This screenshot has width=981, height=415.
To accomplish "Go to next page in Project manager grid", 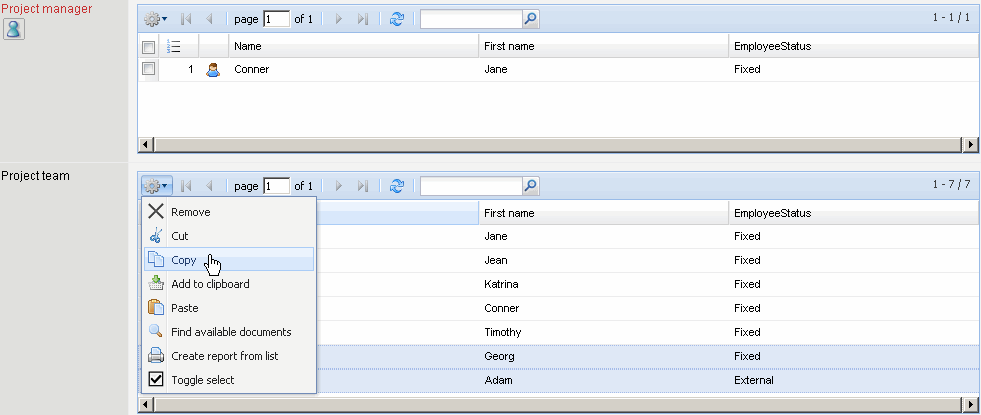I will 340,19.
